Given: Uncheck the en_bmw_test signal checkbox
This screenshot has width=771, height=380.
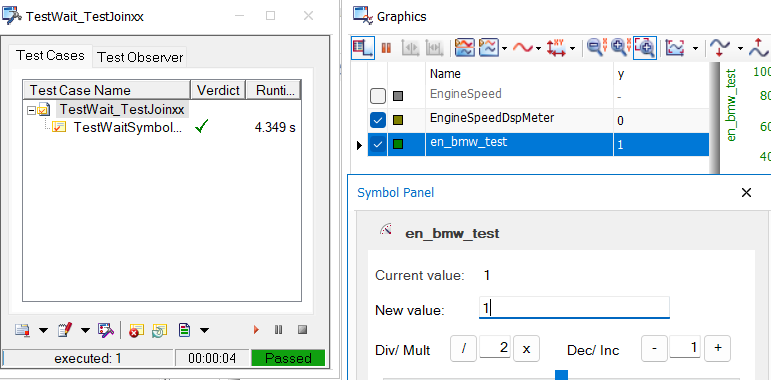Looking at the screenshot, I should (378, 145).
